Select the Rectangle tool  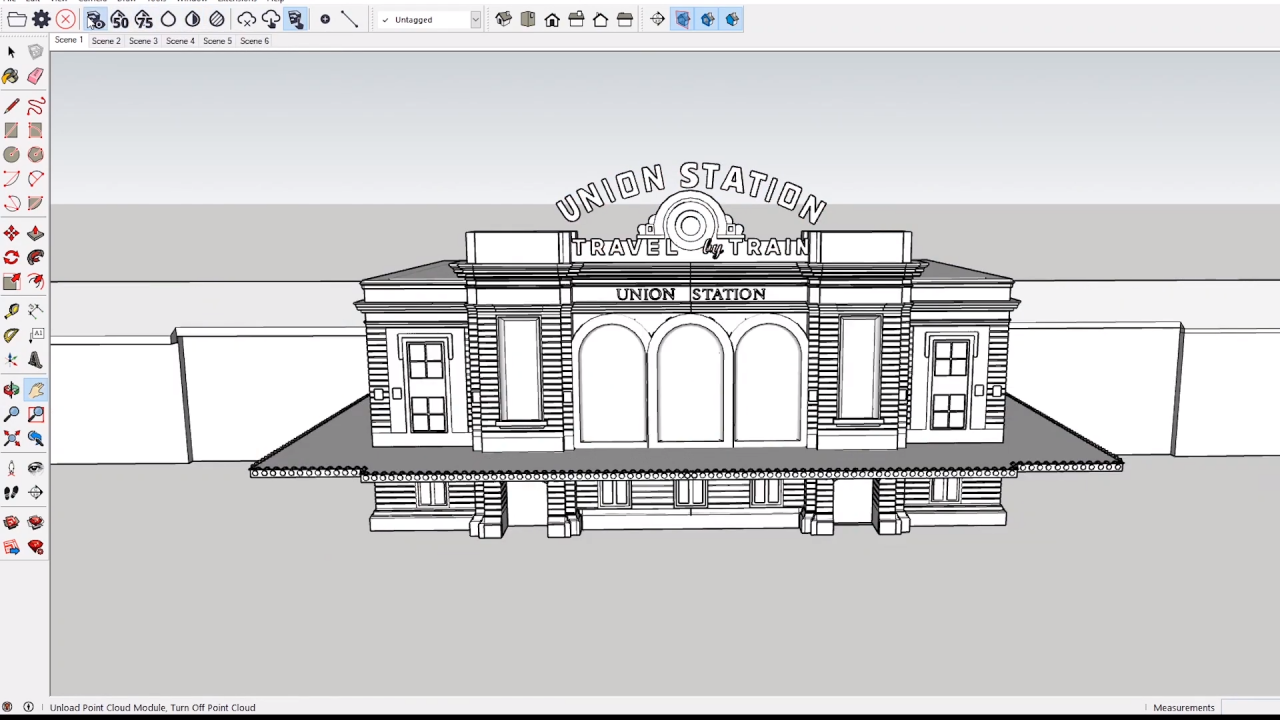(11, 130)
